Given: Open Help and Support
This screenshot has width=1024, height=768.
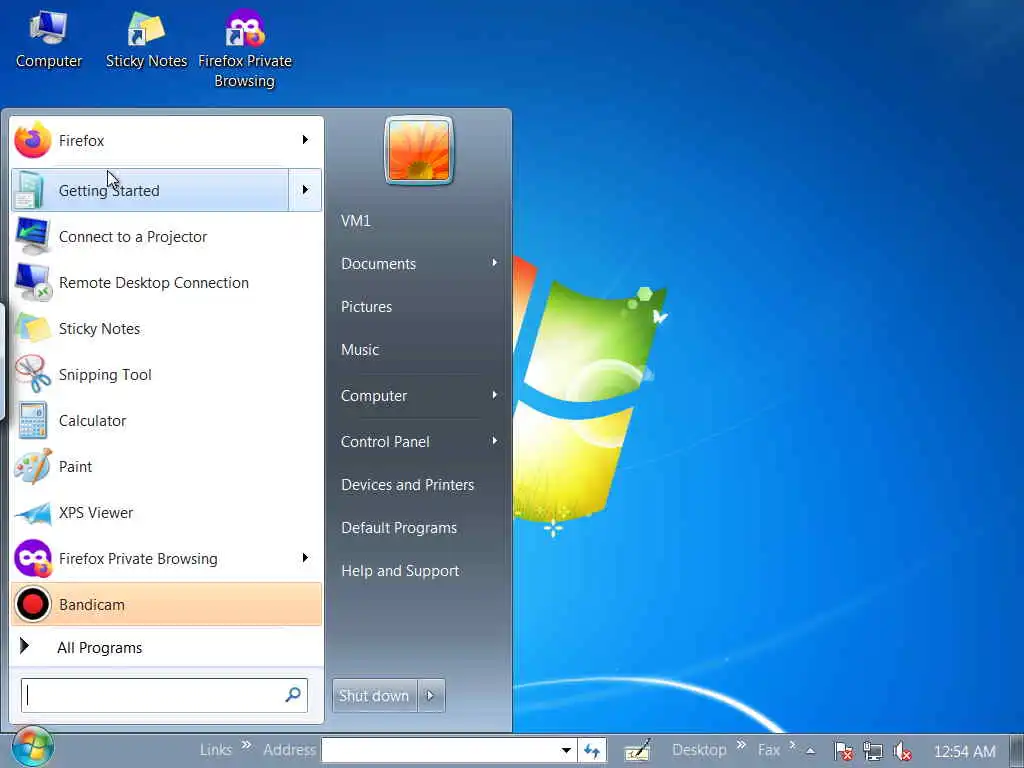Looking at the screenshot, I should [x=400, y=571].
